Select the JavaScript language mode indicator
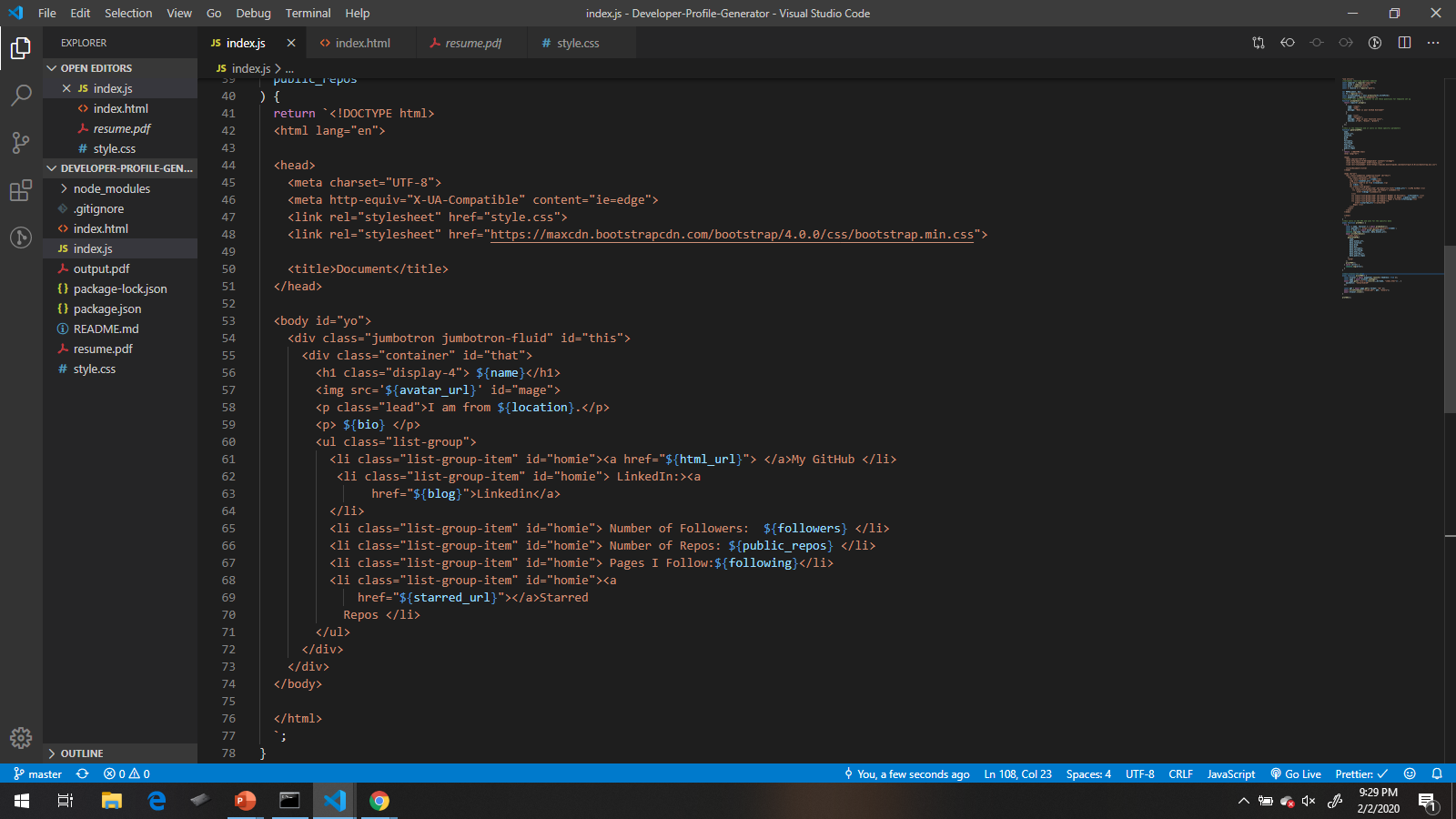This screenshot has height=819, width=1456. tap(1230, 773)
